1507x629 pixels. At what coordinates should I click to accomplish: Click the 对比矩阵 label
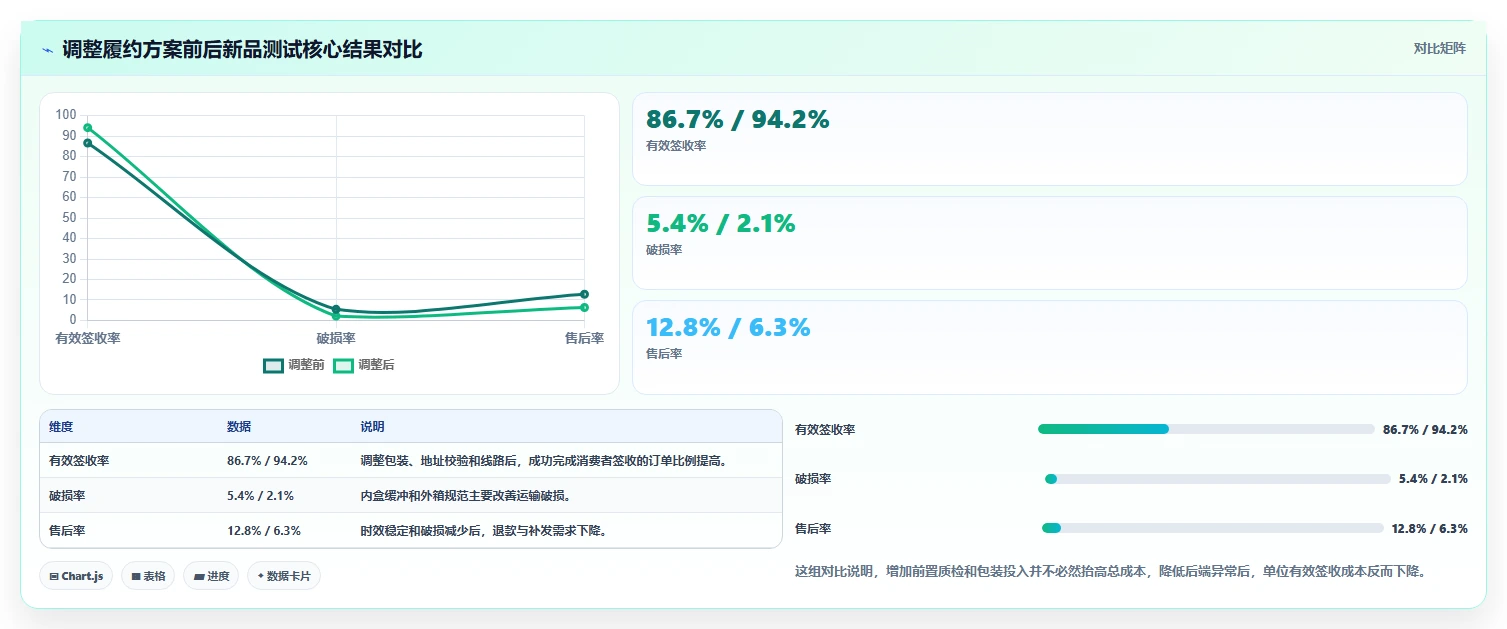[x=1440, y=49]
